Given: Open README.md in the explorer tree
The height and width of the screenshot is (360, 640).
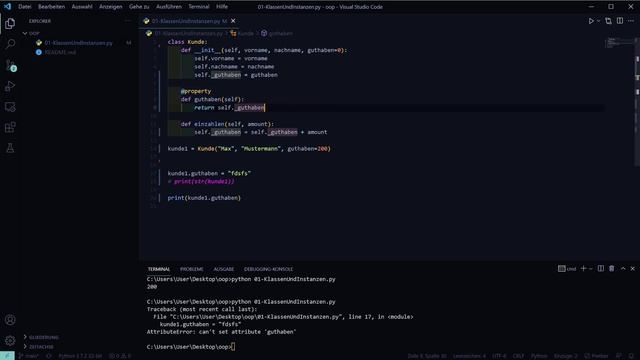Looking at the screenshot, I should [60, 52].
